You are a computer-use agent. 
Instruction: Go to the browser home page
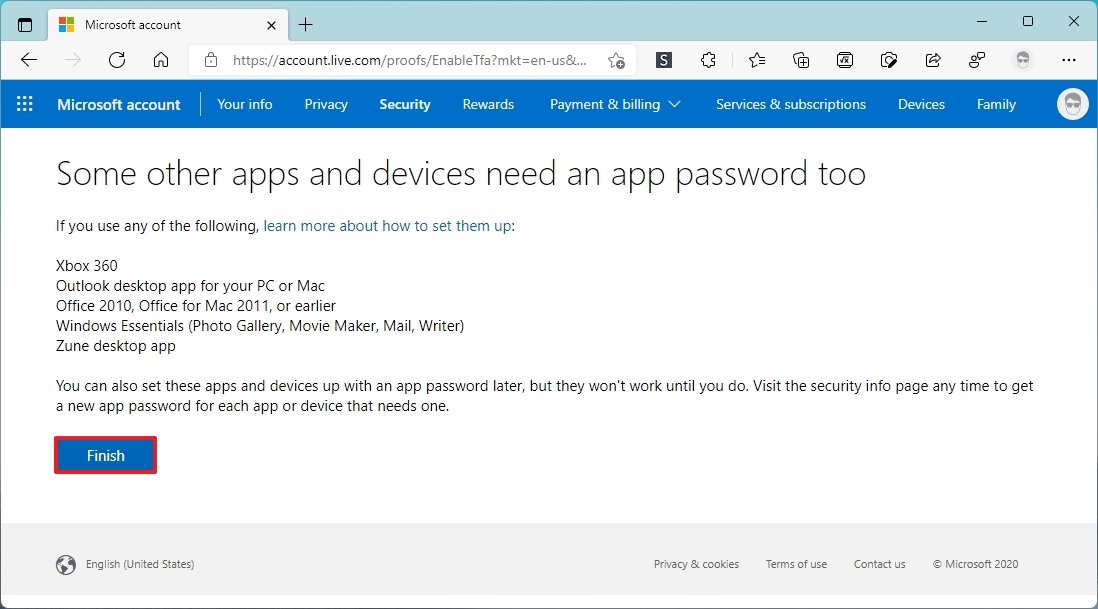pos(161,60)
